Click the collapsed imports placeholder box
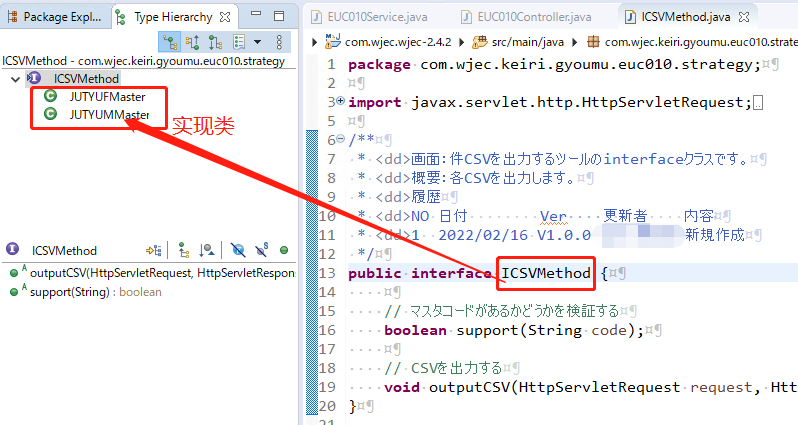Viewport: 798px width, 425px height. click(758, 103)
